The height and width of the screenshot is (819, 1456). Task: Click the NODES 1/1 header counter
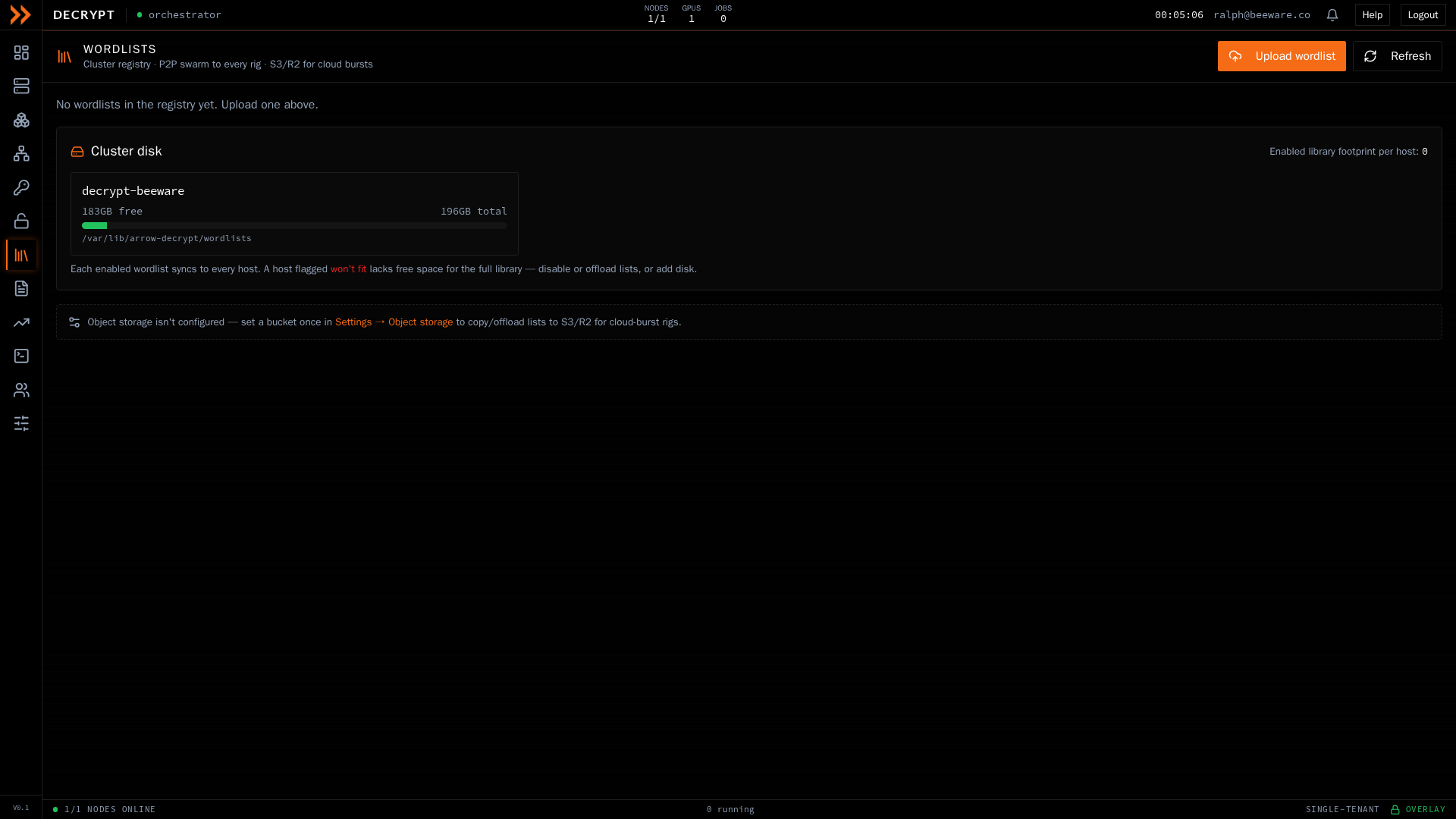tap(656, 14)
